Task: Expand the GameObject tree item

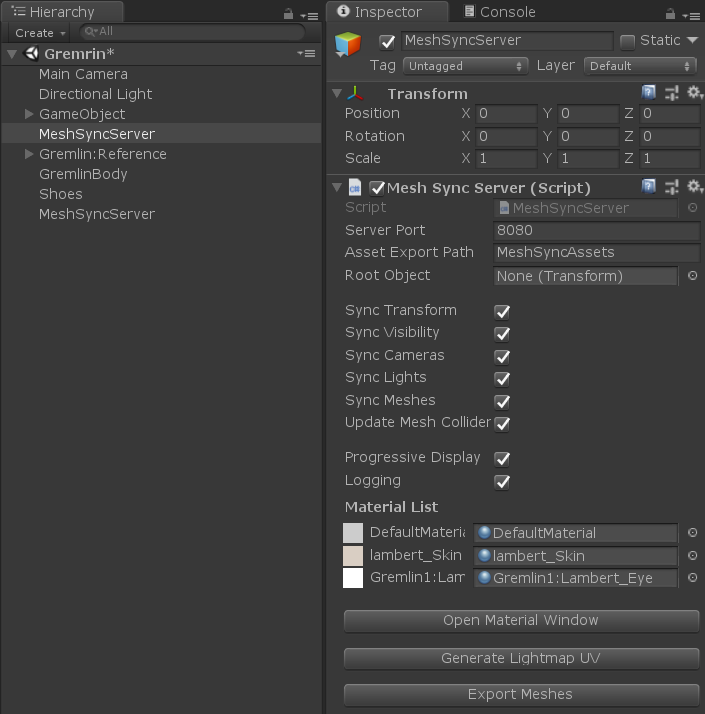Action: pyautogui.click(x=29, y=114)
